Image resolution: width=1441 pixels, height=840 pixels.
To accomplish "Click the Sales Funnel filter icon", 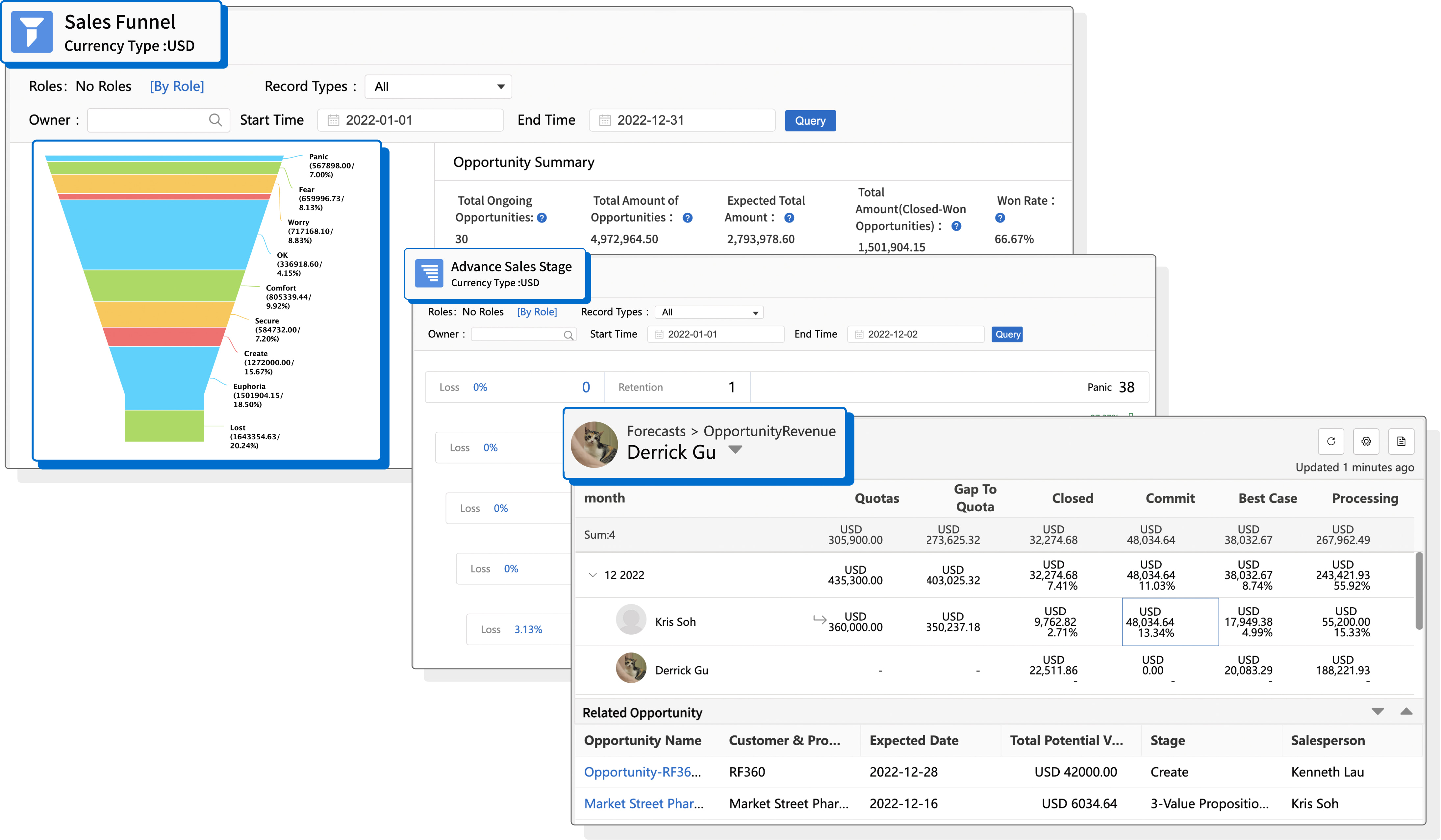I will point(32,32).
